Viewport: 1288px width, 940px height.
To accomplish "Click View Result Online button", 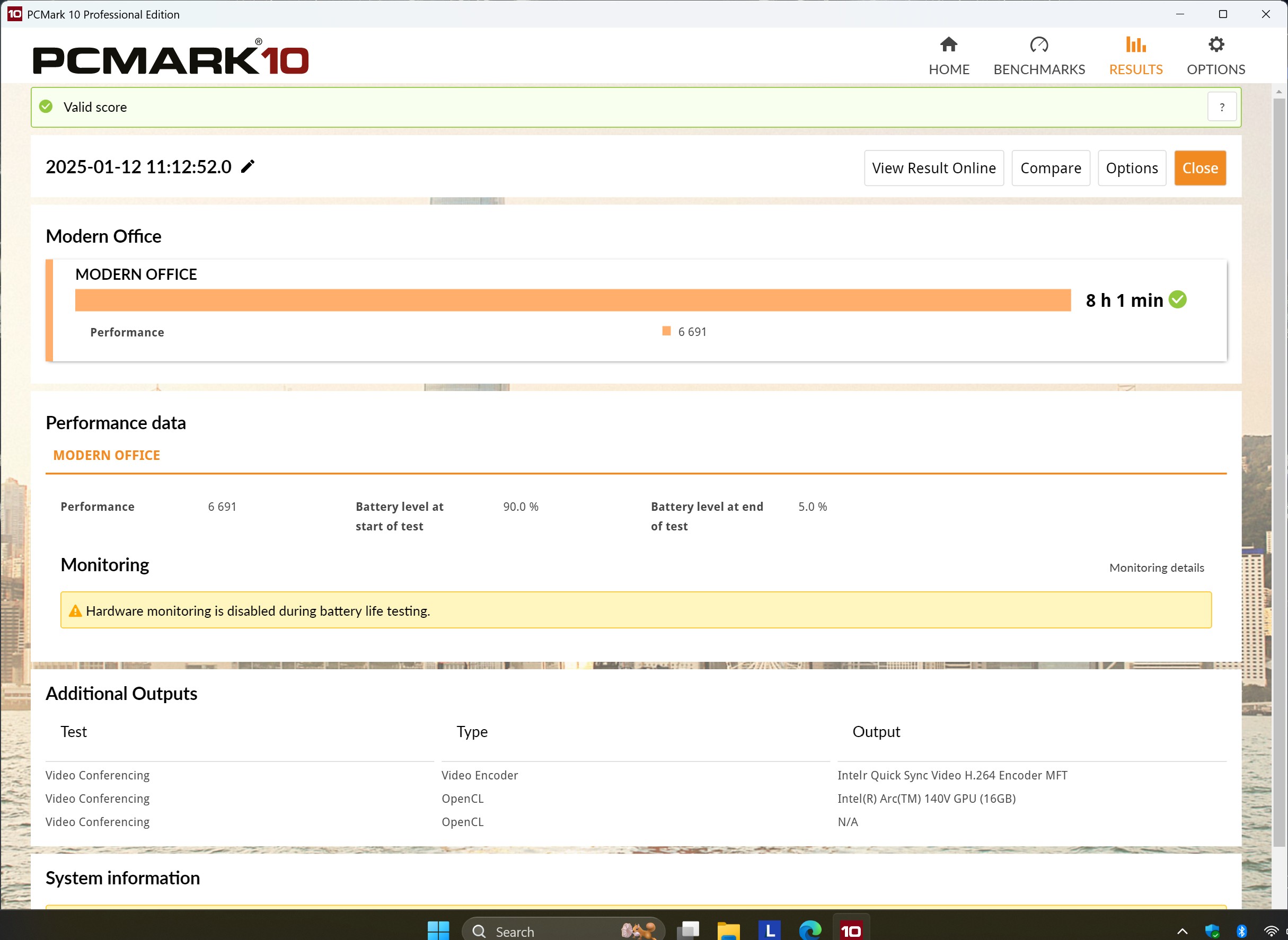I will coord(933,169).
